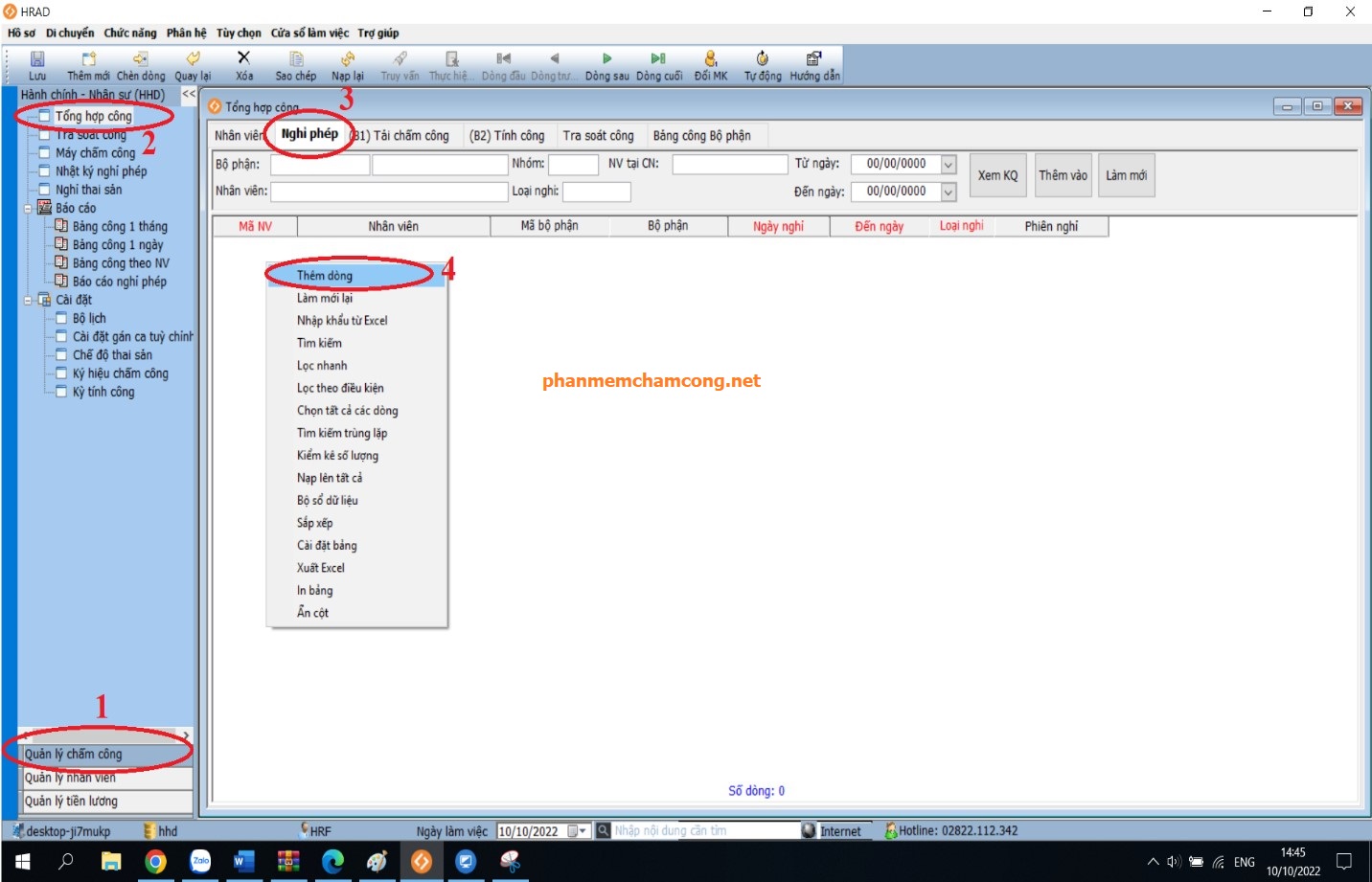Open the Từ ngày date dropdown
The image size is (1372, 882).
pos(949,165)
